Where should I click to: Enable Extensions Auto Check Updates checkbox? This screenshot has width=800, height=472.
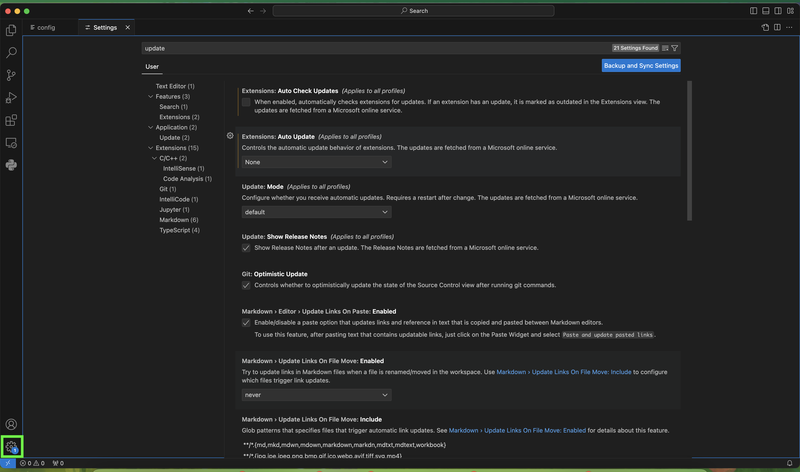coord(246,102)
